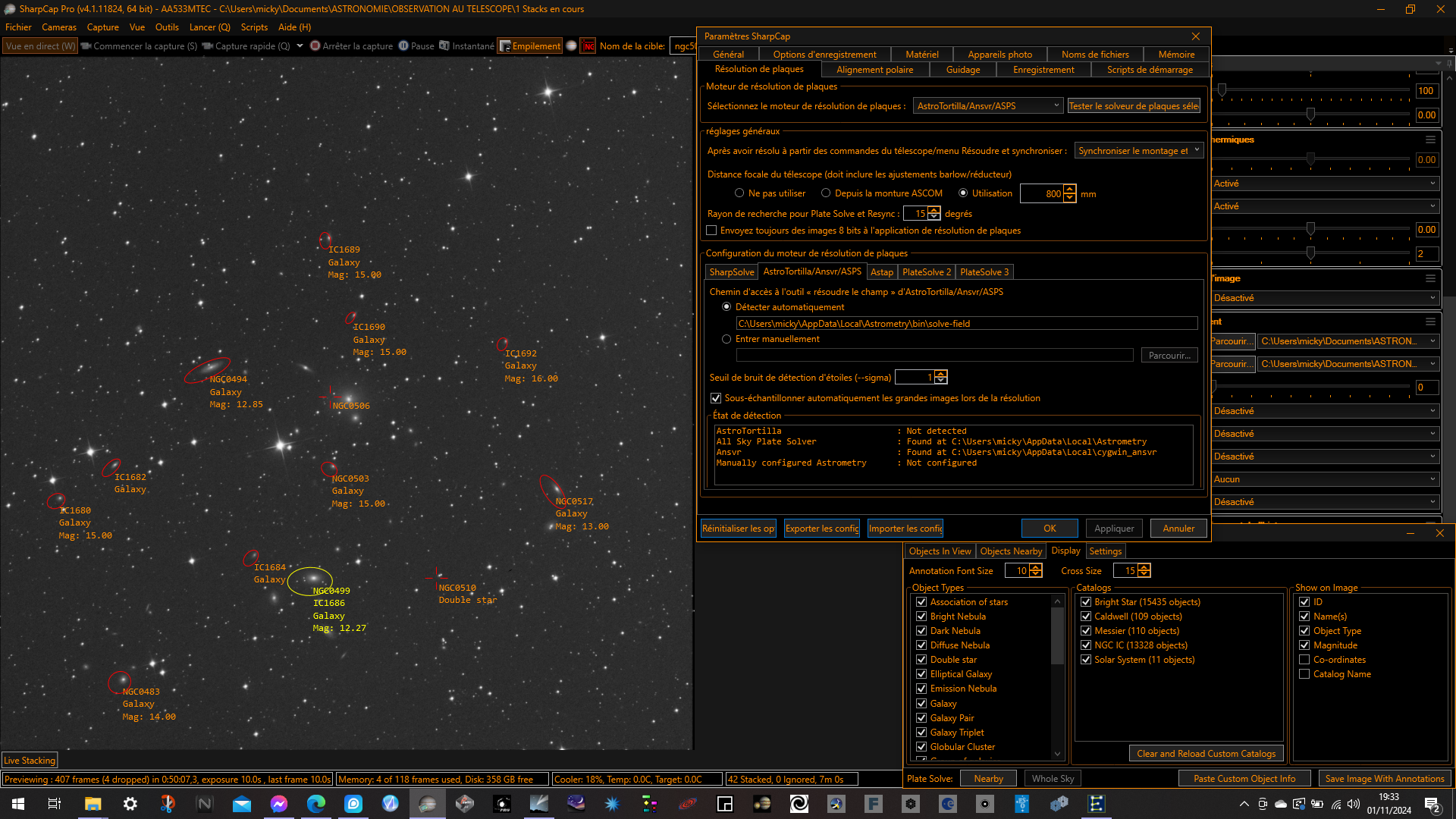Show hidden system tray icons

coord(1244,804)
